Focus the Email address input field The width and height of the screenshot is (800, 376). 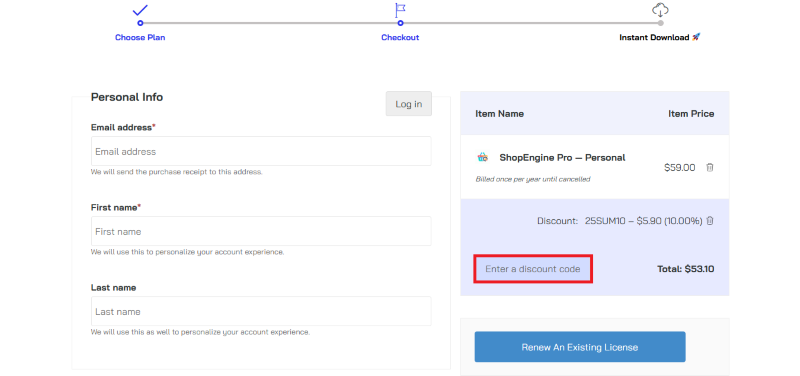261,151
